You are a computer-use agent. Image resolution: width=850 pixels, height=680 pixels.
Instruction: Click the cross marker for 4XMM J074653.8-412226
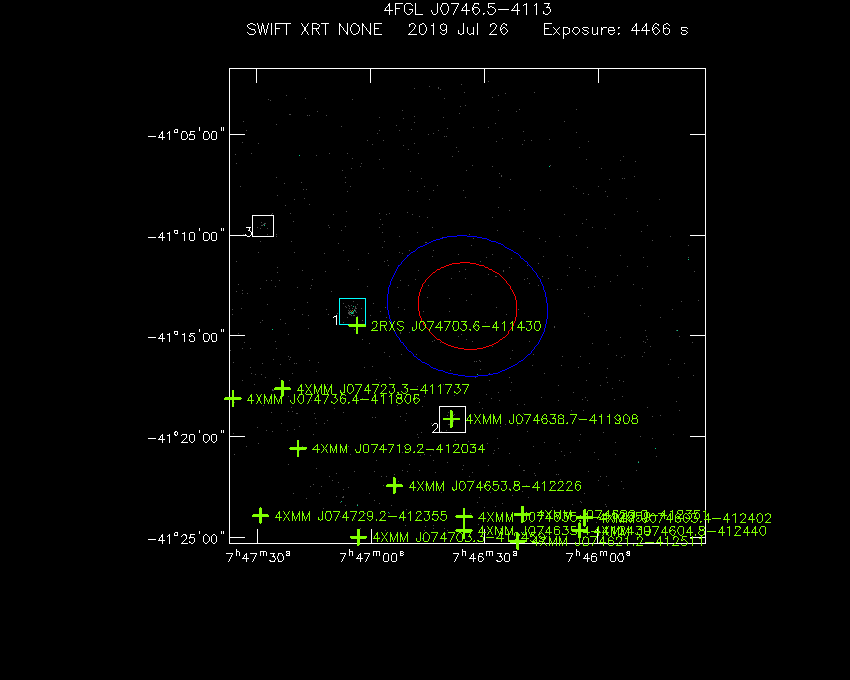pos(394,485)
